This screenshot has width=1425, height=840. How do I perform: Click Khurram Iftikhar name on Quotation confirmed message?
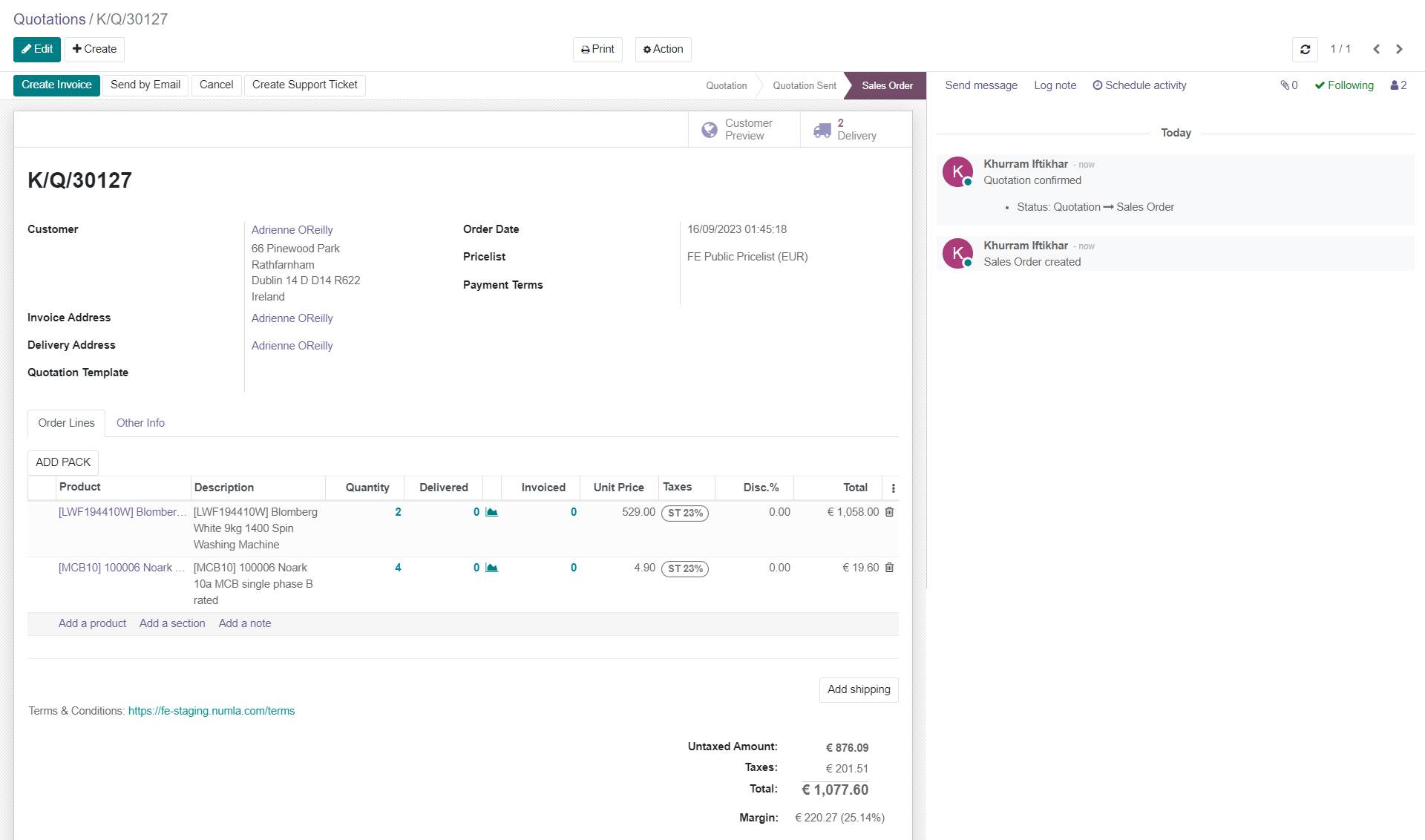(1026, 164)
